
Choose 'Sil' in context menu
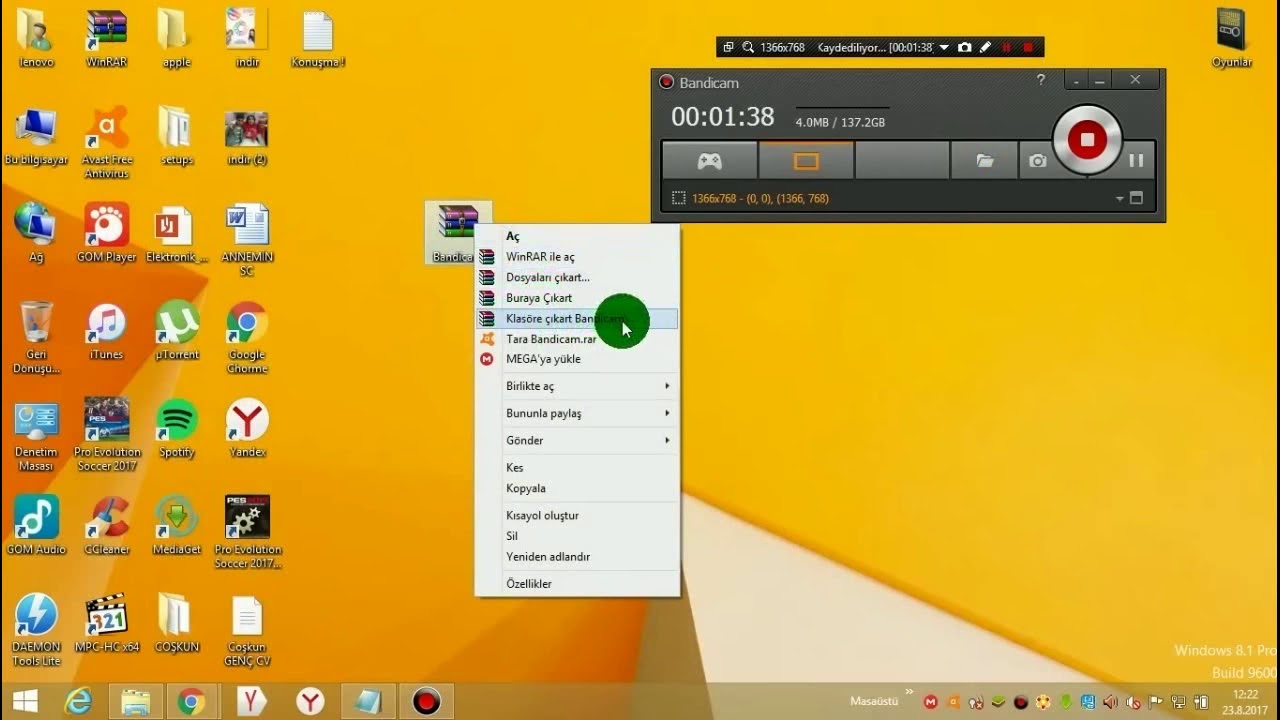[578, 536]
